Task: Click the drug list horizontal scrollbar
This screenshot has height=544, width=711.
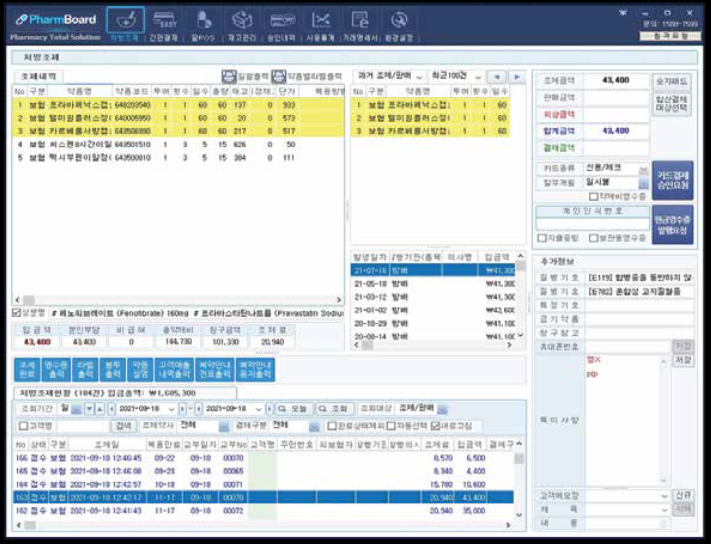Action: (x=178, y=300)
